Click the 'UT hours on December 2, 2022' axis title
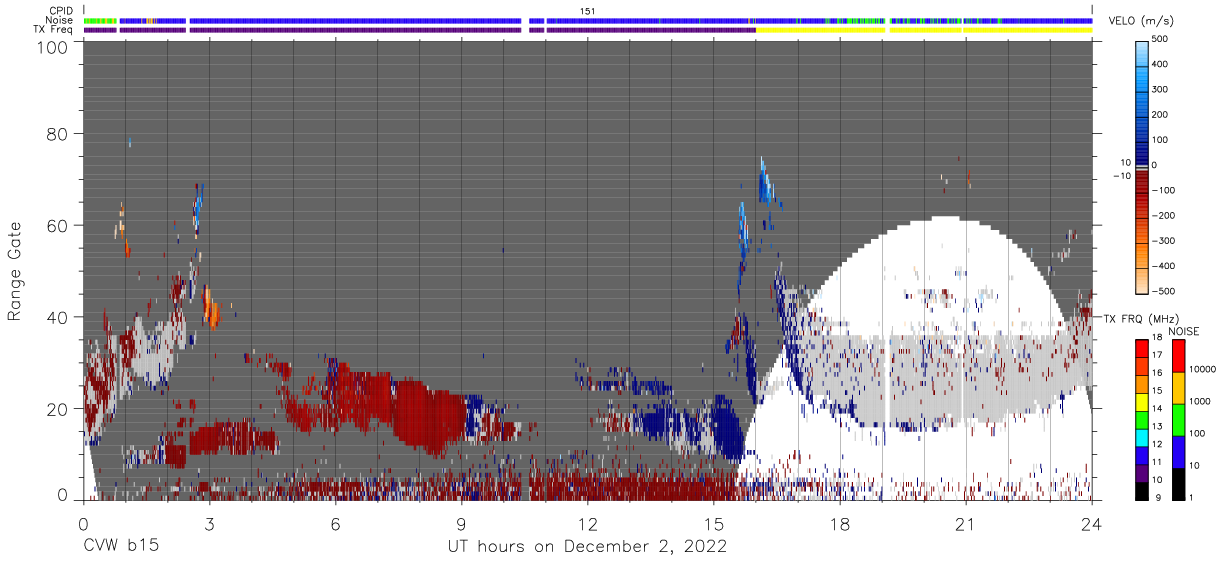The image size is (1228, 567). [x=587, y=547]
